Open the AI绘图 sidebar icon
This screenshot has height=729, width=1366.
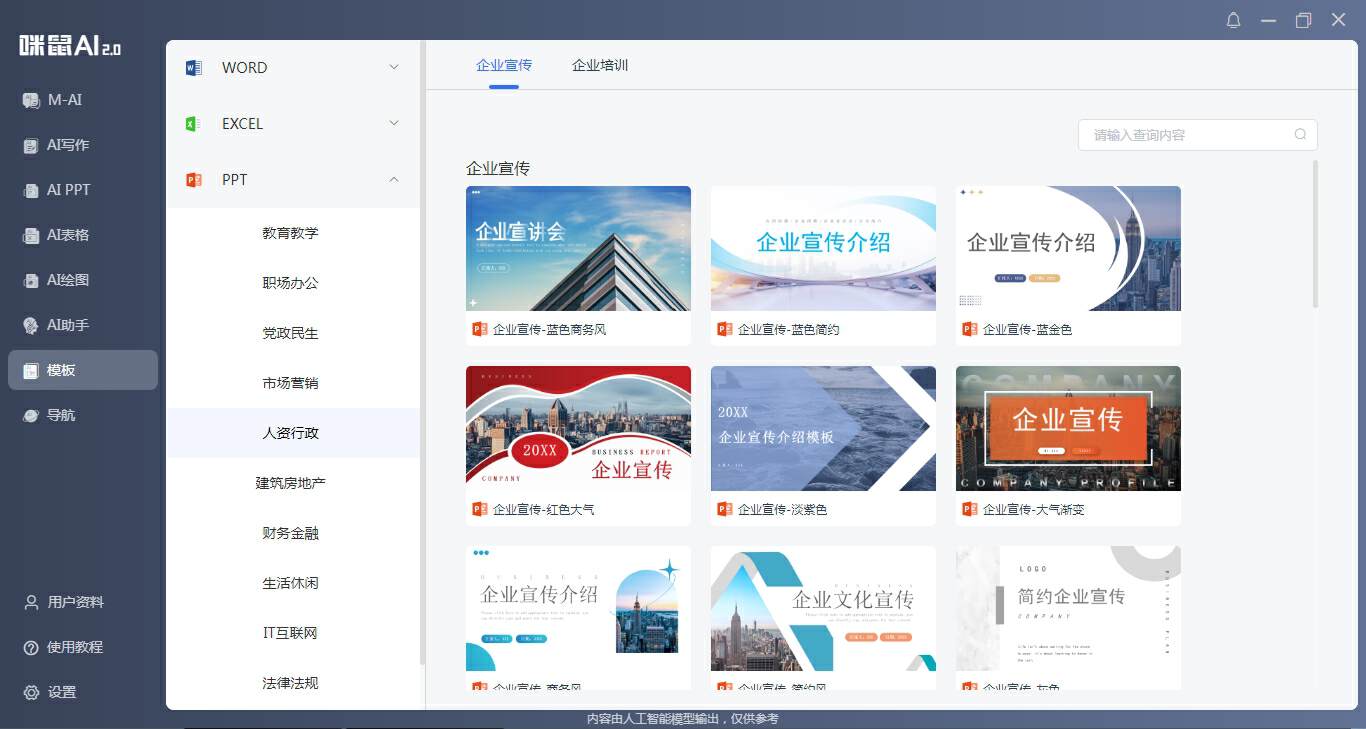click(x=31, y=280)
